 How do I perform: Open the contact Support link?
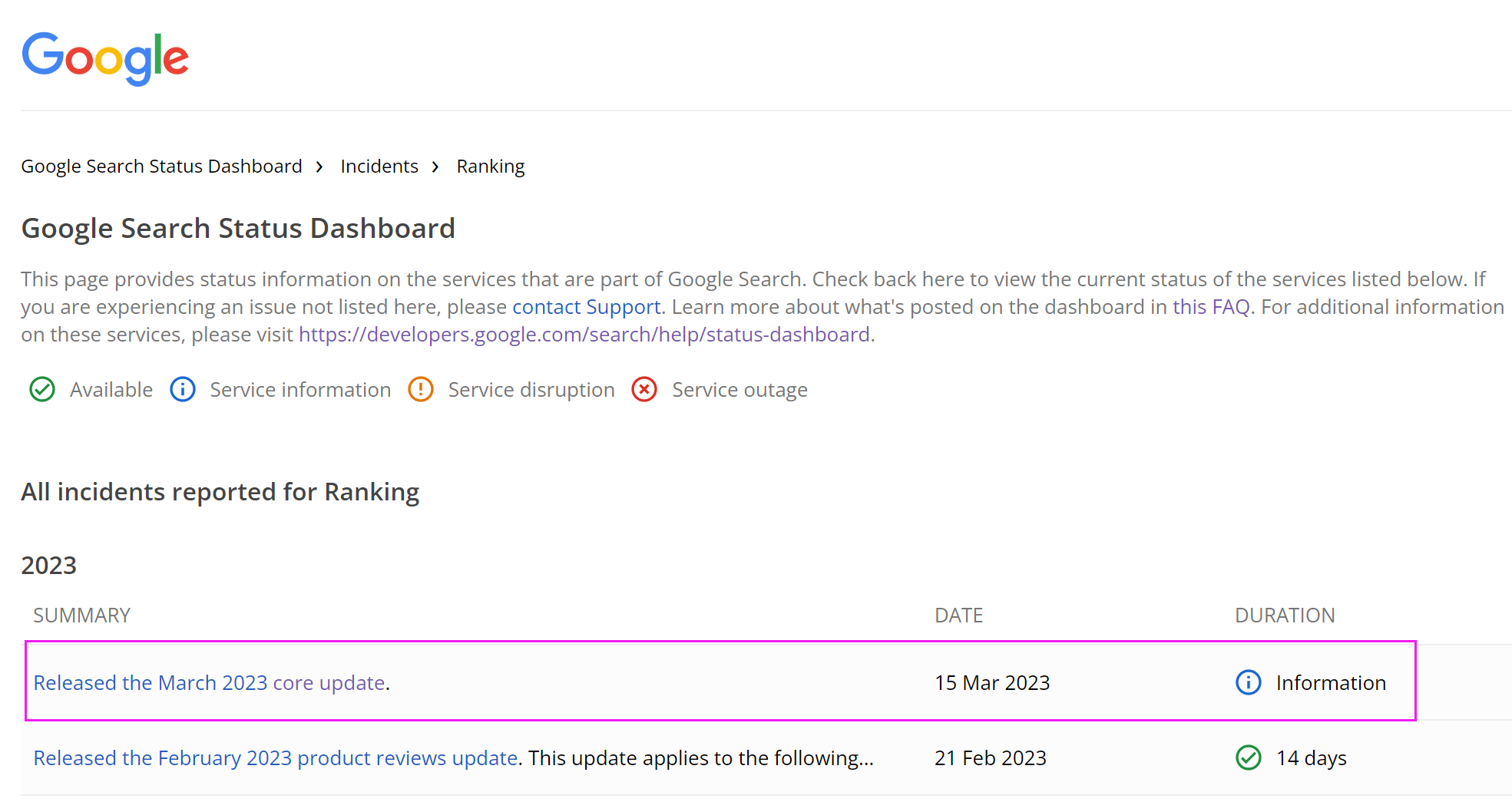tap(586, 307)
